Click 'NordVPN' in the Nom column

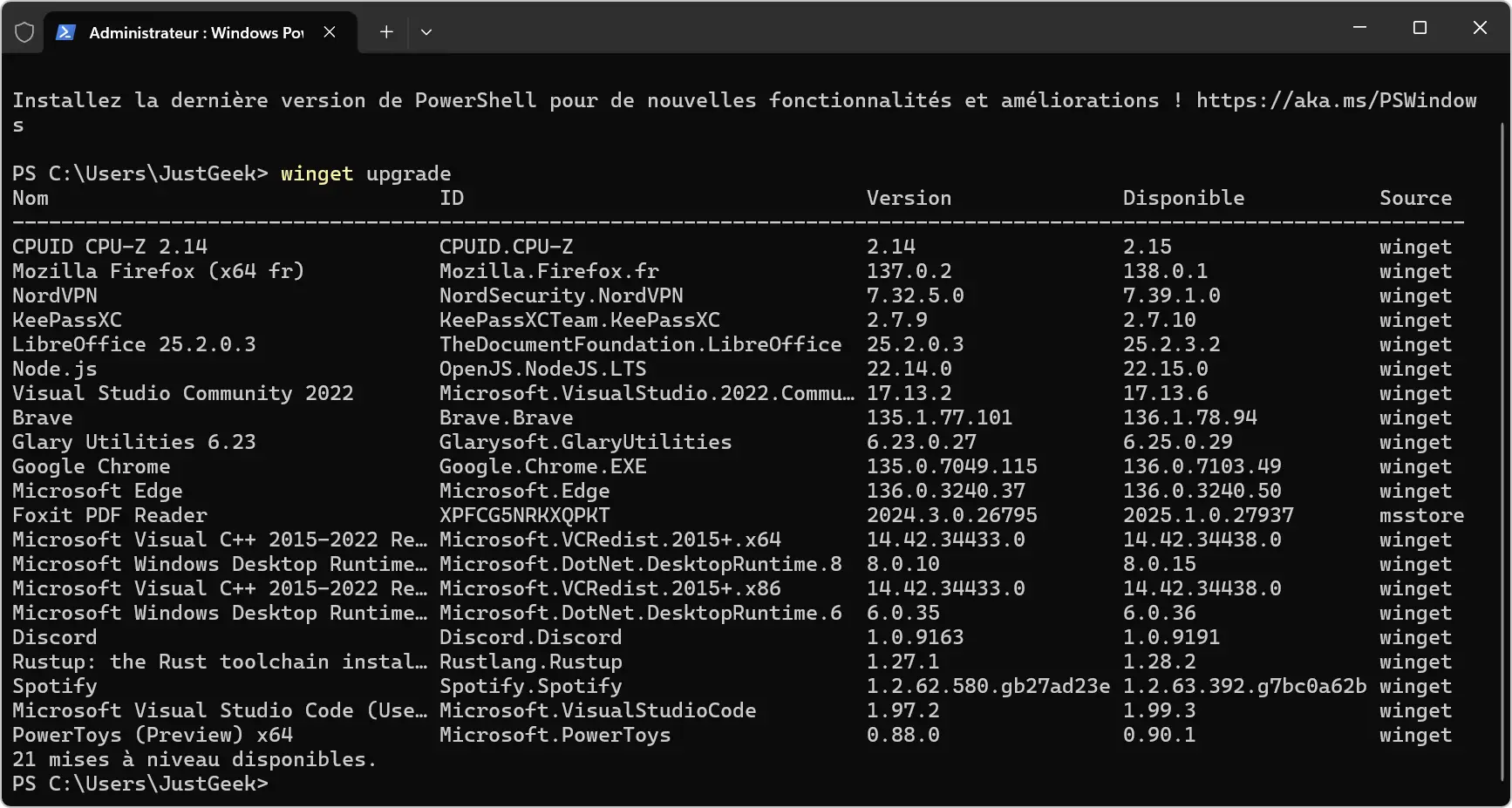pos(55,295)
